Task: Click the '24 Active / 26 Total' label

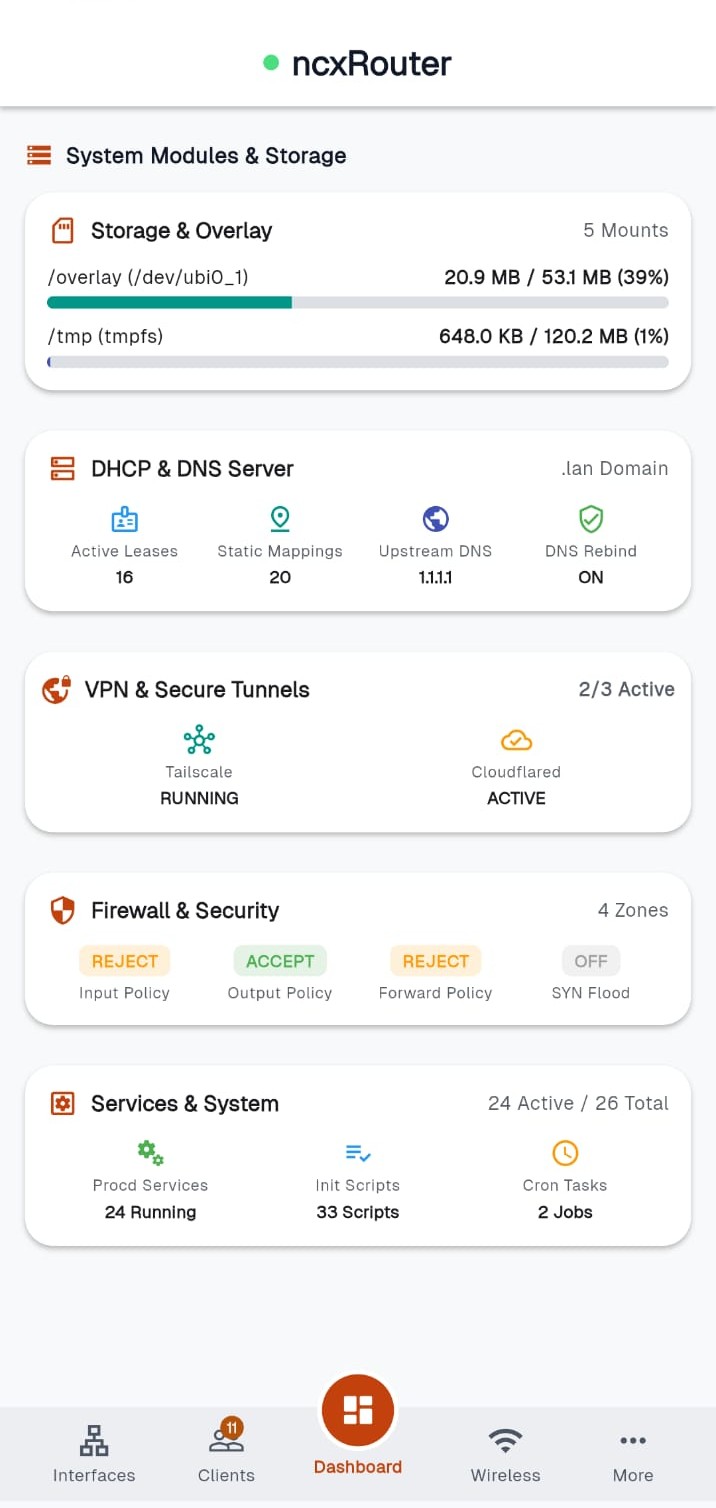Action: click(x=578, y=1103)
